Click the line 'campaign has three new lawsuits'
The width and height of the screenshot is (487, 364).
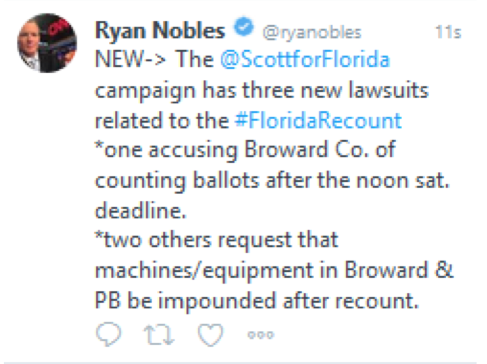pyautogui.click(x=262, y=91)
